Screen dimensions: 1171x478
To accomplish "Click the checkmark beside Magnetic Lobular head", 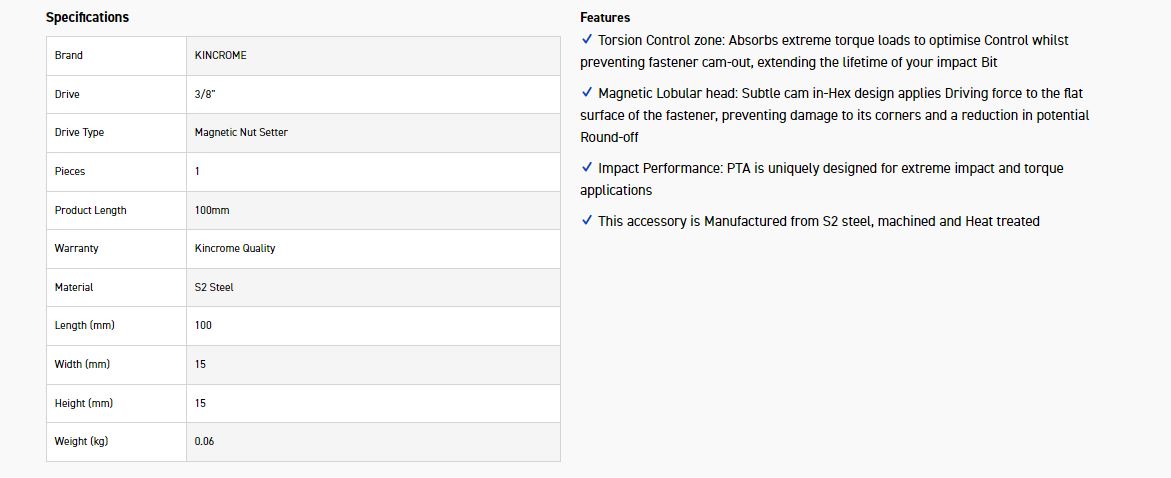I will coord(586,93).
